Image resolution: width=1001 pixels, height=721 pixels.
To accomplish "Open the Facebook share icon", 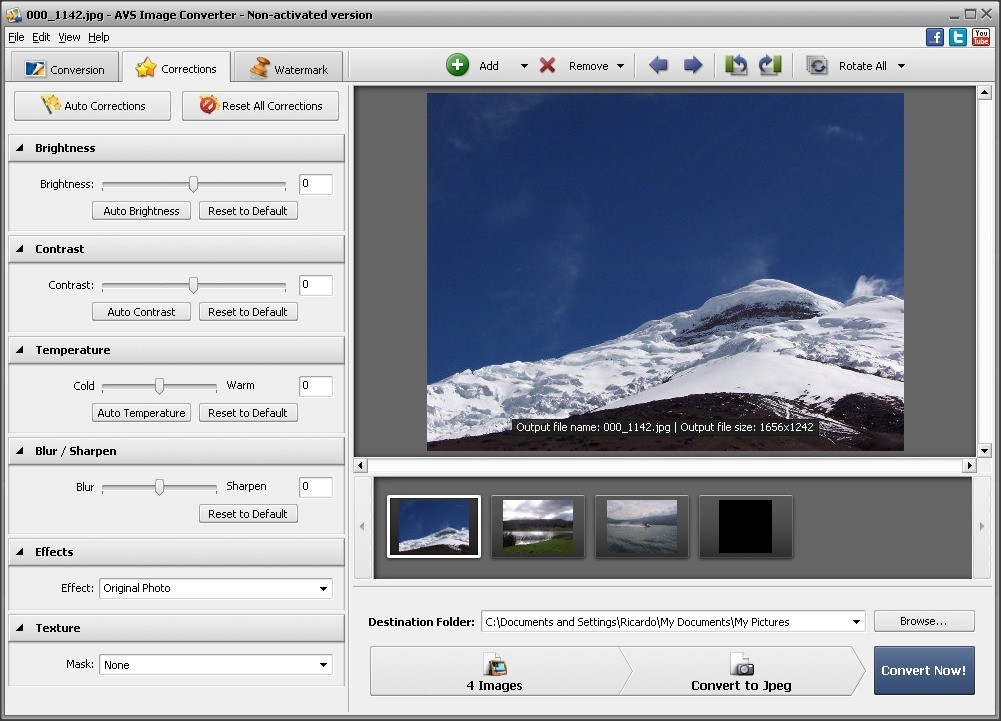I will pyautogui.click(x=934, y=36).
